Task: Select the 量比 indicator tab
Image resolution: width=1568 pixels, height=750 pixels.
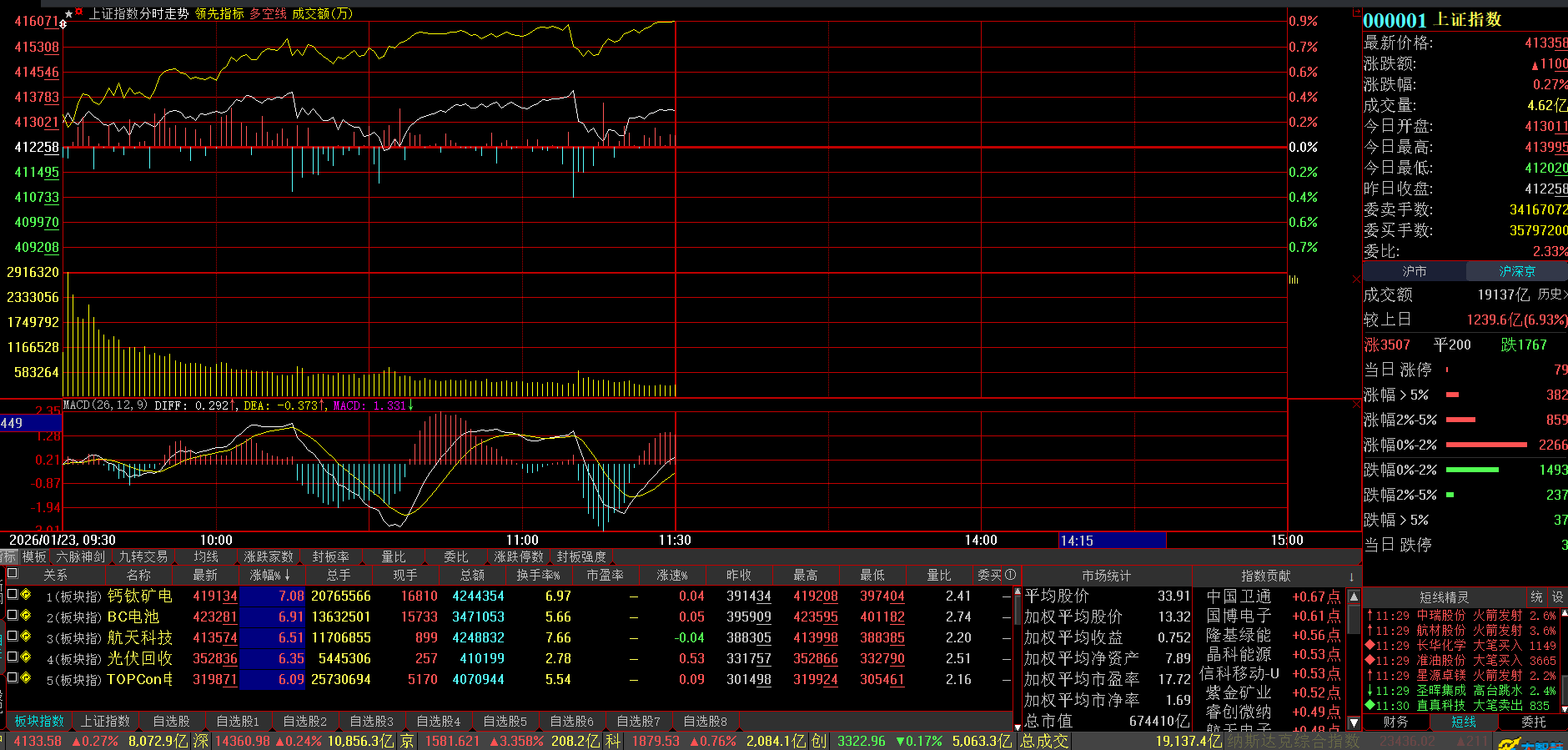Action: pyautogui.click(x=394, y=556)
